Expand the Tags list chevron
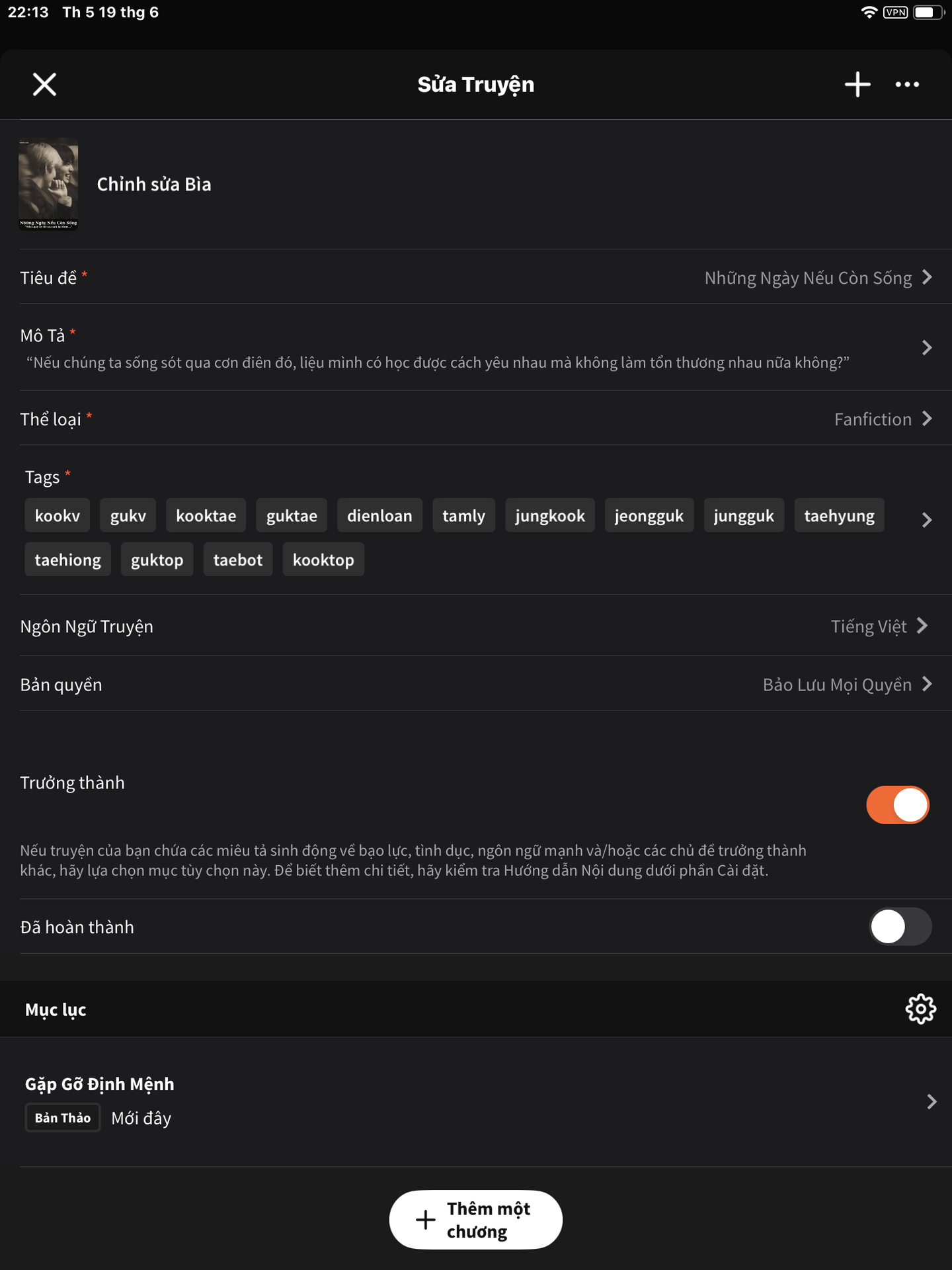This screenshot has height=1270, width=952. pos(926,520)
